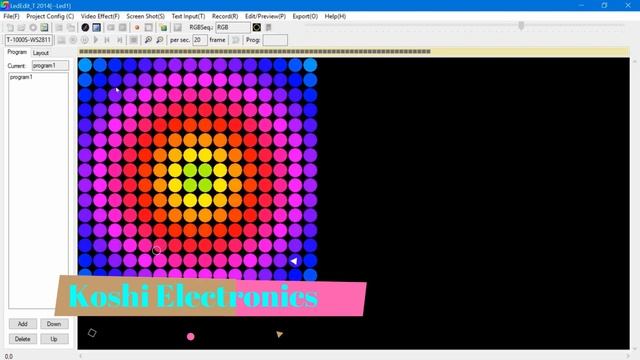Screen dimensions: 640x360
Task: Click the Down button
Action: coord(54,324)
